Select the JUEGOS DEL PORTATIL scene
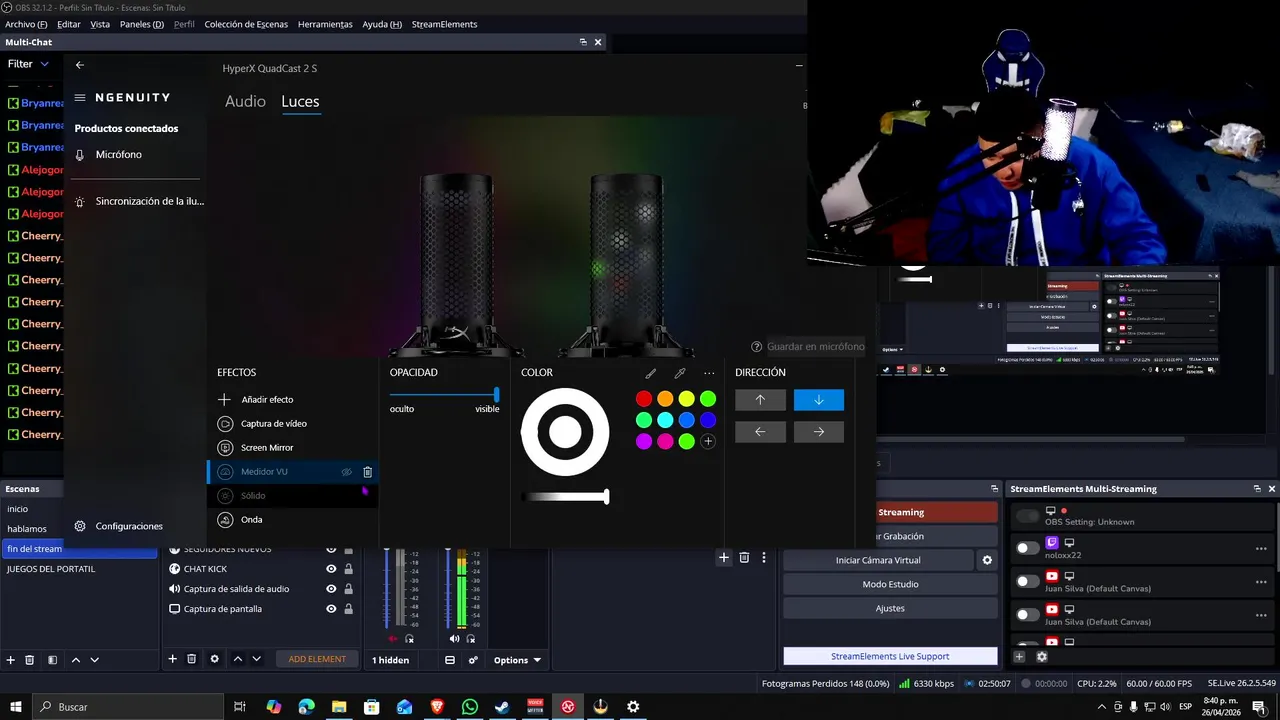The height and width of the screenshot is (720, 1280). click(79, 569)
